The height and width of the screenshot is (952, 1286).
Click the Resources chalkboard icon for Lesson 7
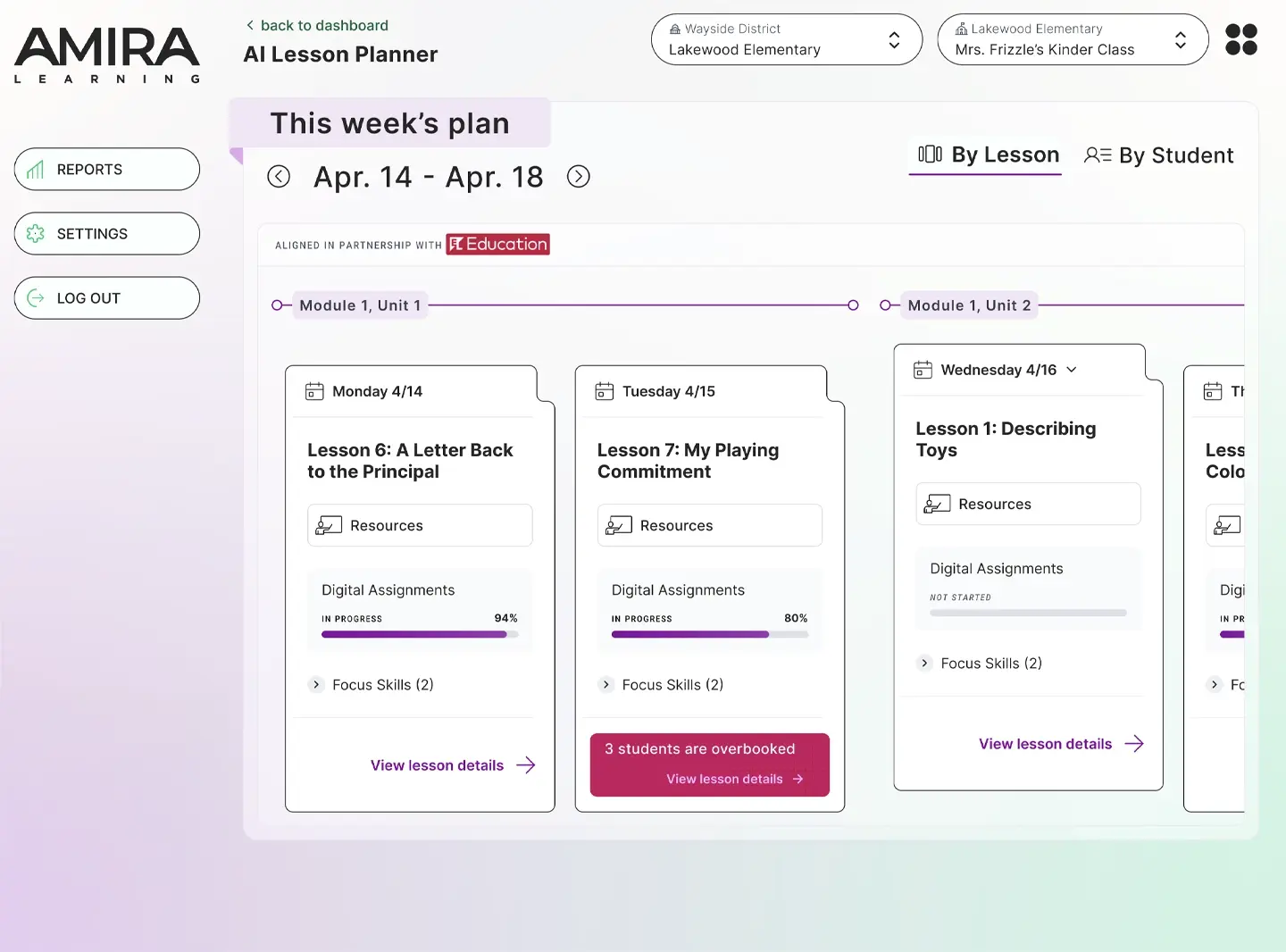618,525
